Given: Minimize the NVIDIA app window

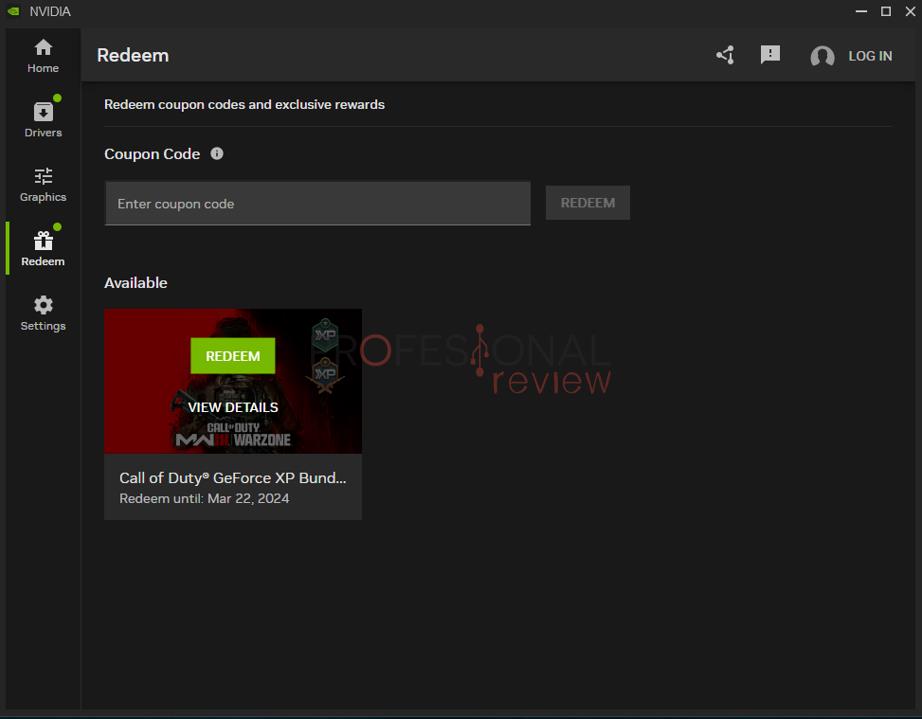Looking at the screenshot, I should (x=861, y=11).
